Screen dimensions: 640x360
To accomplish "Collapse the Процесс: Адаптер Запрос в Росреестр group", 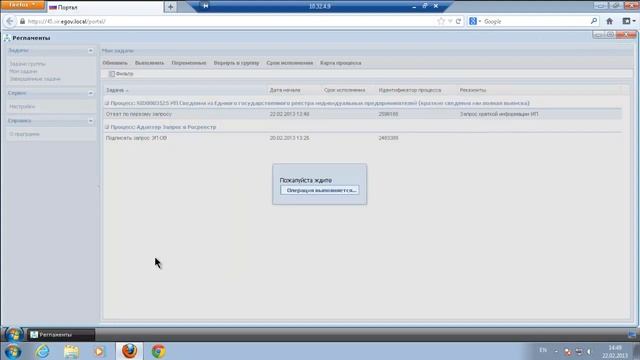I will click(x=107, y=127).
